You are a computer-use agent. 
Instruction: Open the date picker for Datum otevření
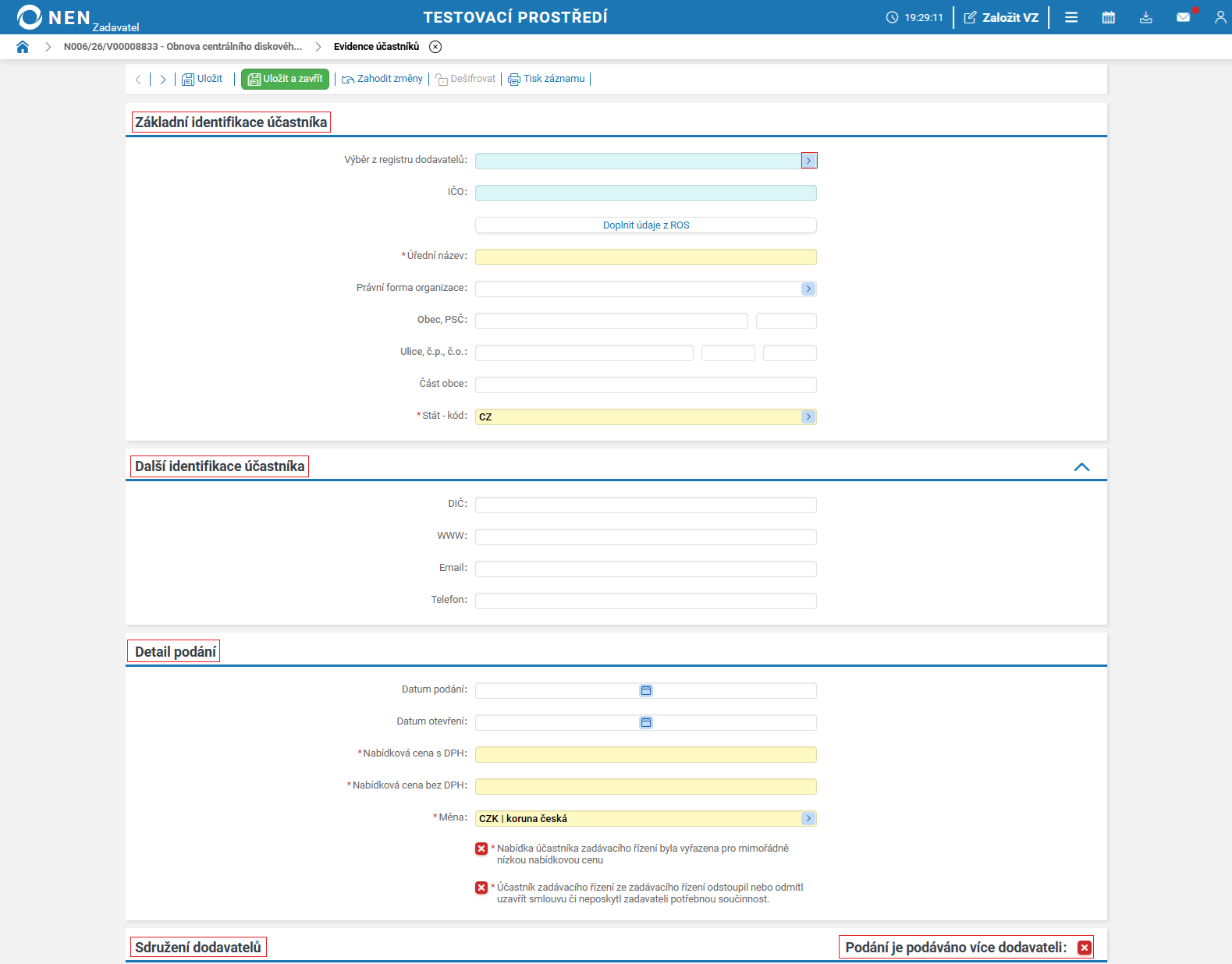click(646, 722)
